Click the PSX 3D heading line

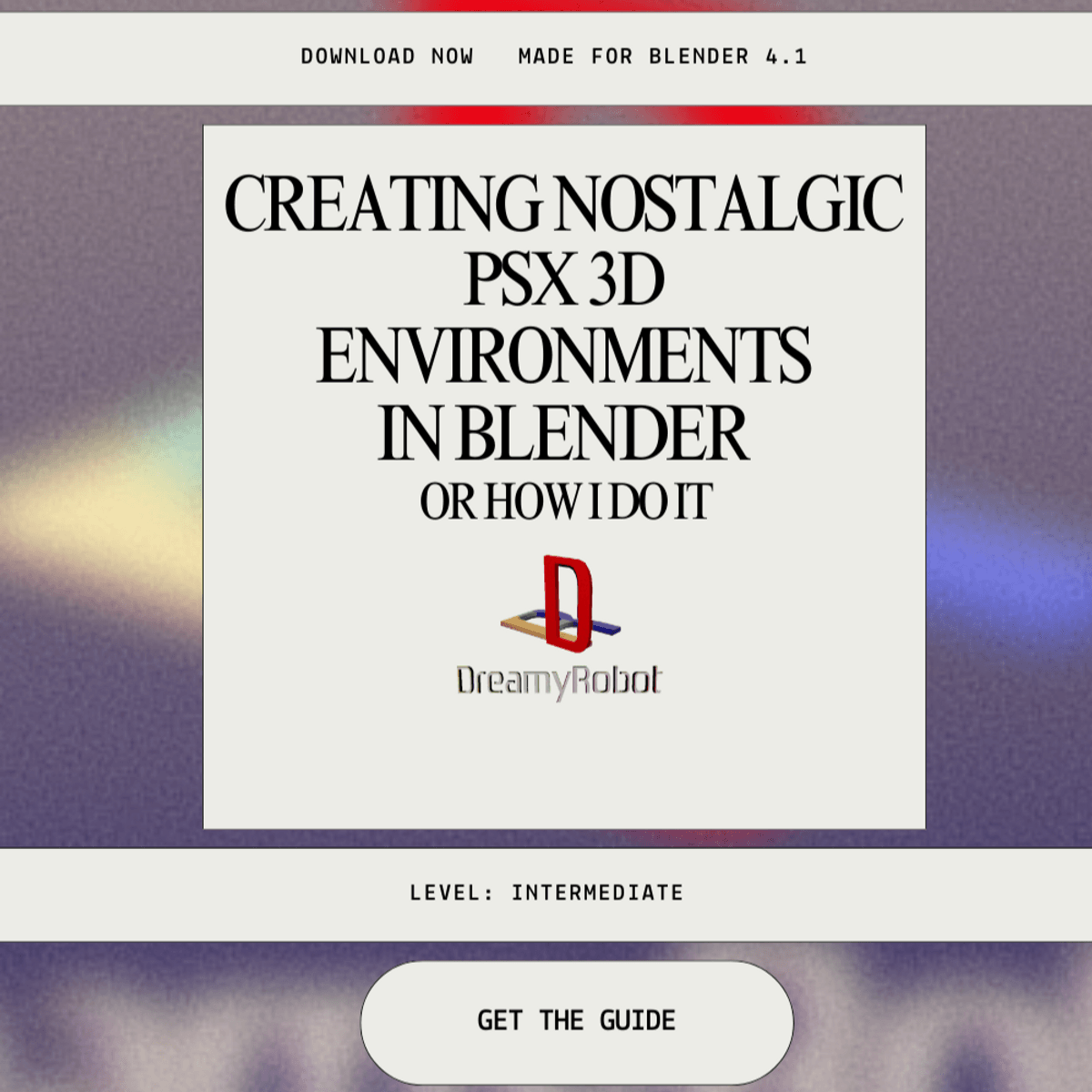[x=564, y=280]
